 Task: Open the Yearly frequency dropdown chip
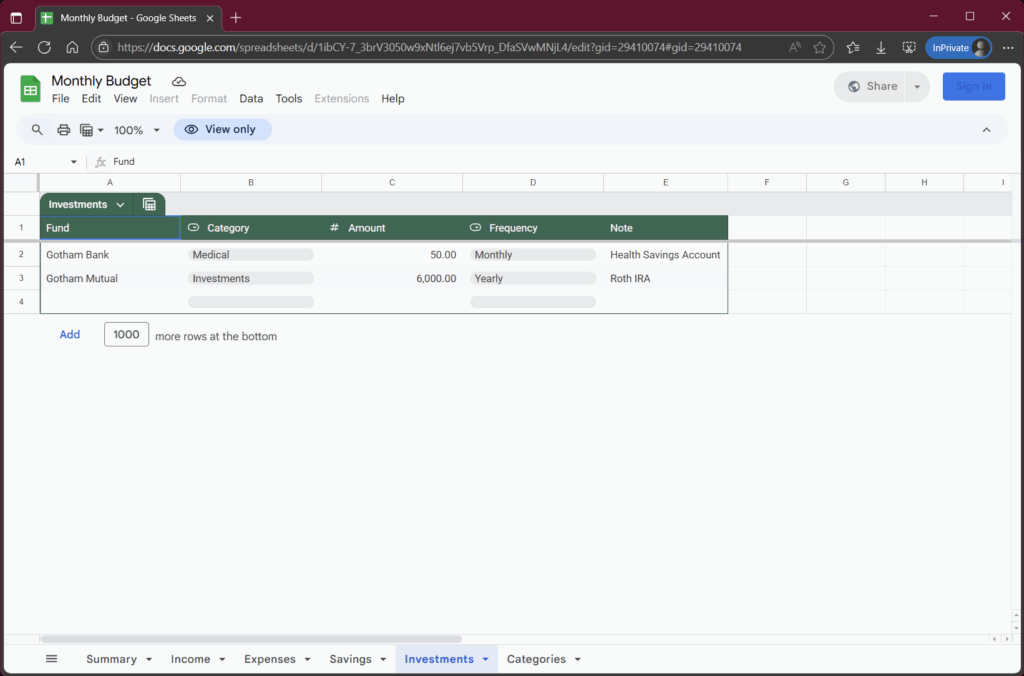(x=533, y=278)
